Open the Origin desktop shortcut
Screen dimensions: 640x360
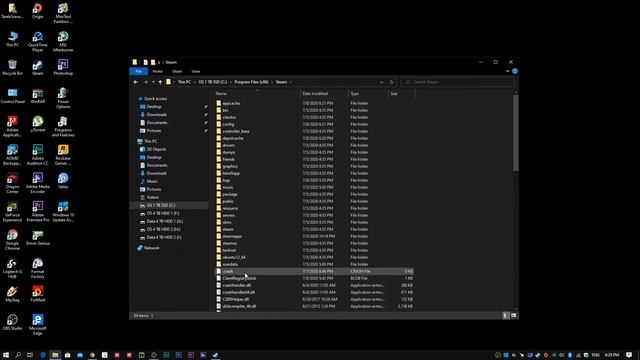click(38, 11)
